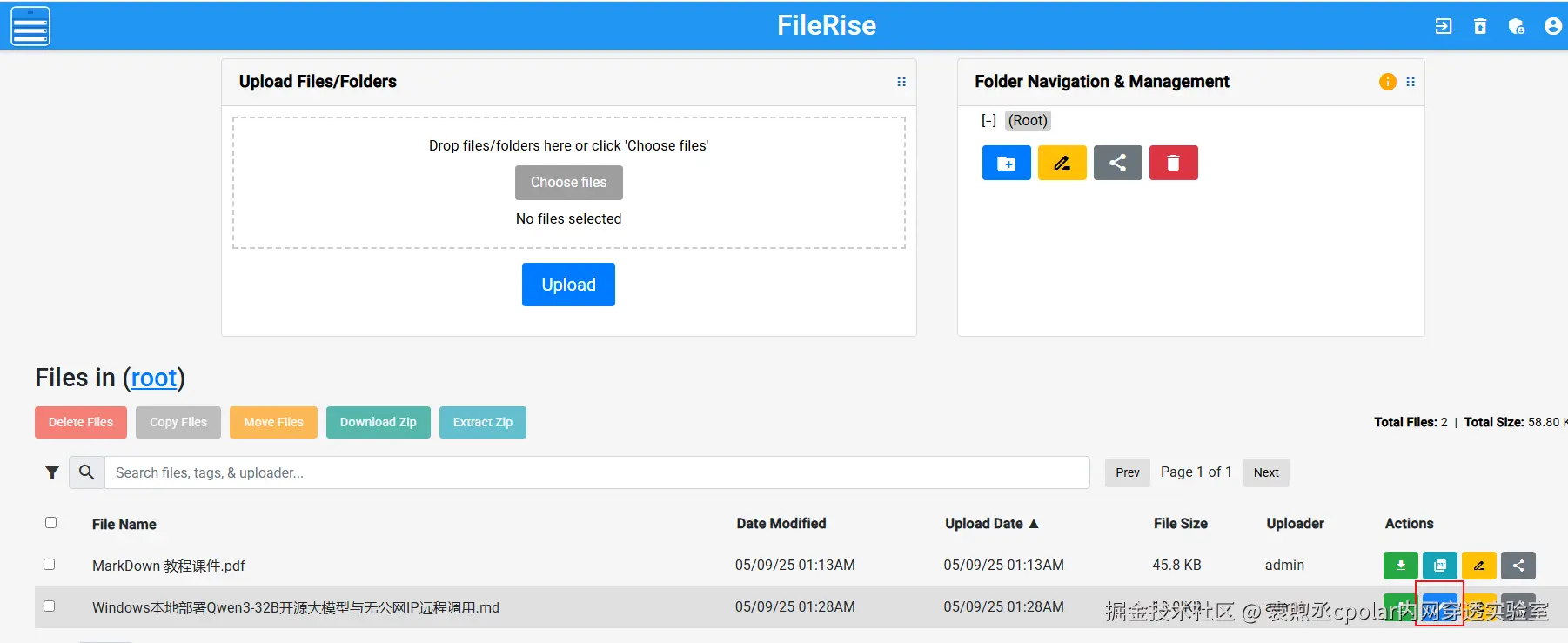The width and height of the screenshot is (1568, 643).
Task: Open the root link in the Files in heading
Action: click(154, 378)
